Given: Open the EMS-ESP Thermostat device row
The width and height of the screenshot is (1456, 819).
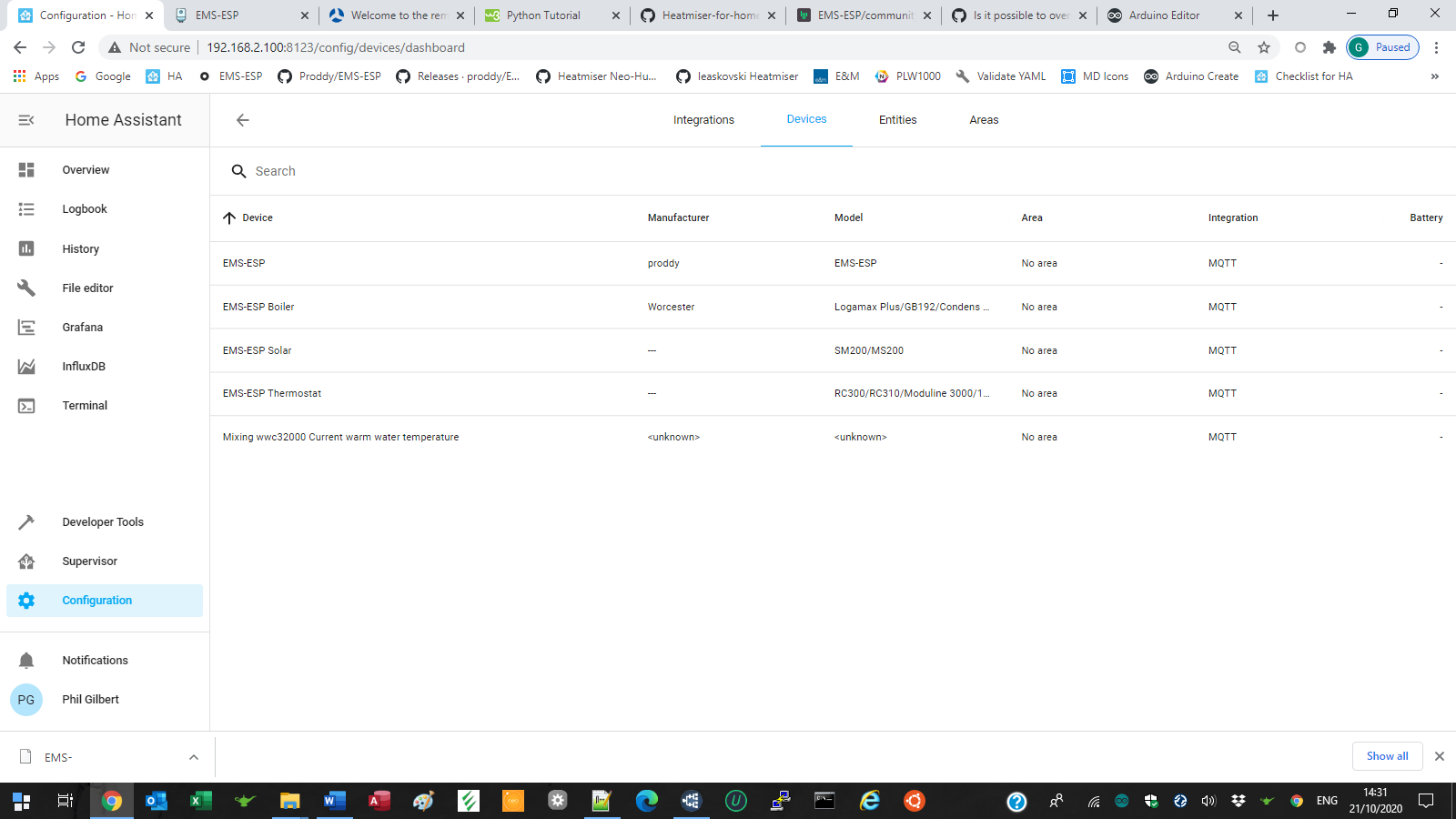Looking at the screenshot, I should (x=833, y=393).
